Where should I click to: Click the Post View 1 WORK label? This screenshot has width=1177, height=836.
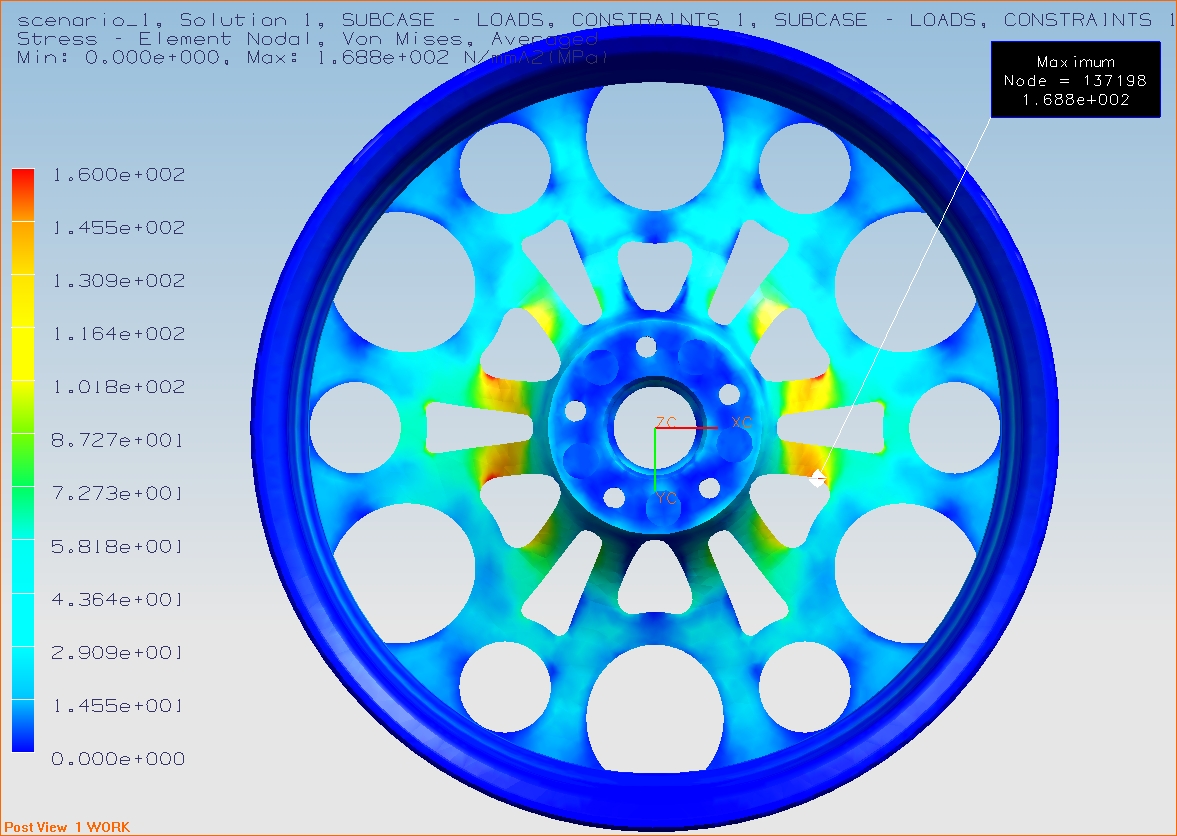(x=67, y=827)
